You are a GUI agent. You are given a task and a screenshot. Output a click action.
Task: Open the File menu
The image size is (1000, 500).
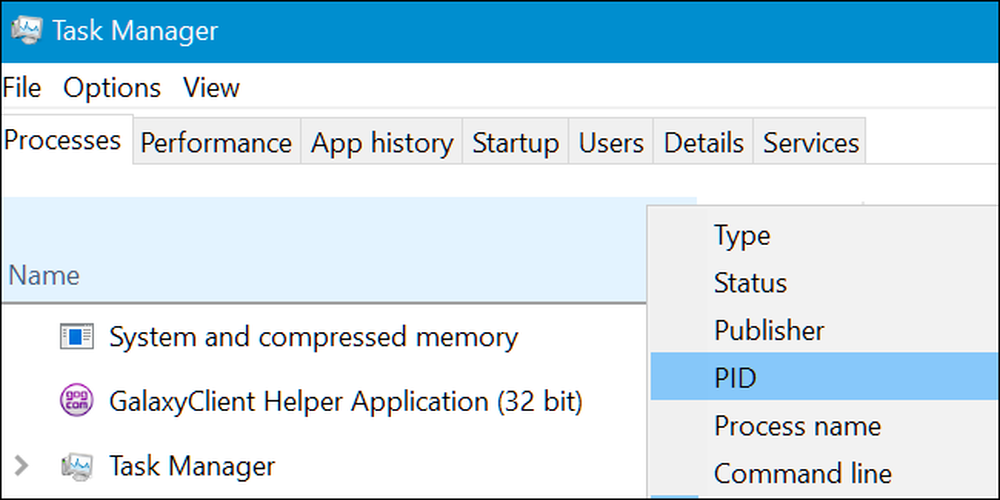tap(22, 88)
